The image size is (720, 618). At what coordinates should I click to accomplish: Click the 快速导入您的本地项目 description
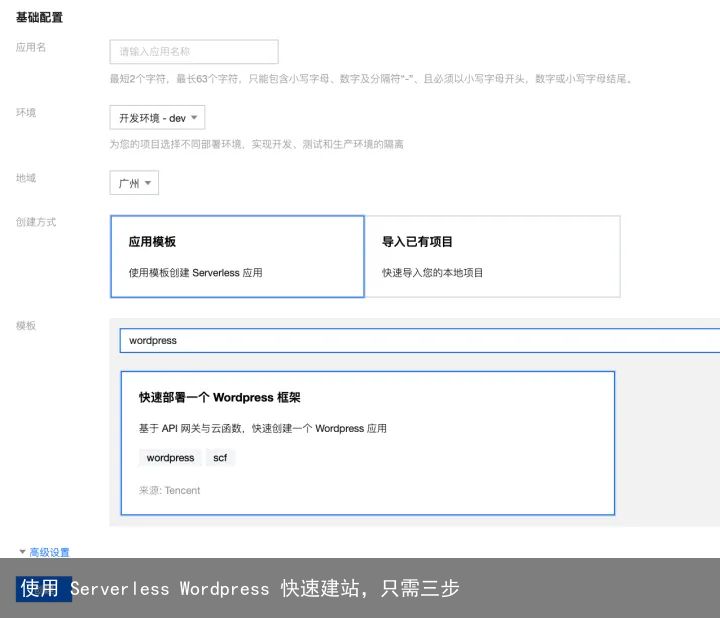(x=433, y=273)
